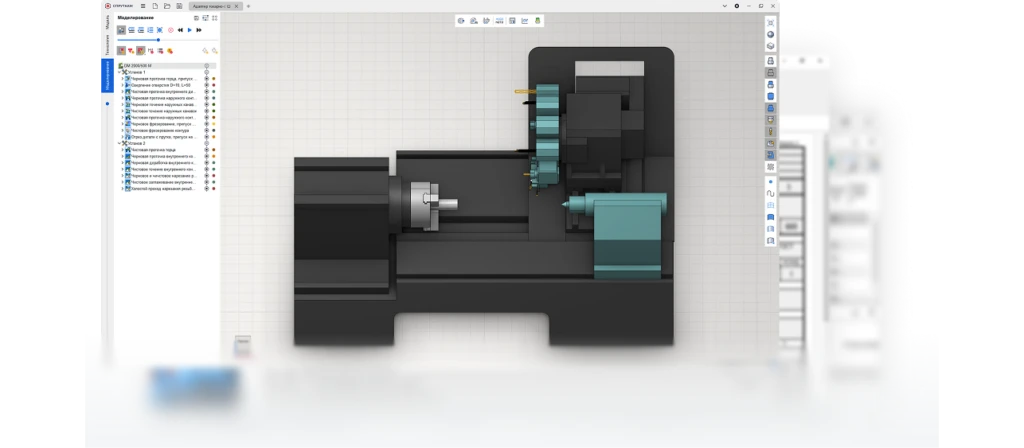Toggle visibility of first operation under Установ 1
The width and height of the screenshot is (1024, 448).
click(206, 79)
